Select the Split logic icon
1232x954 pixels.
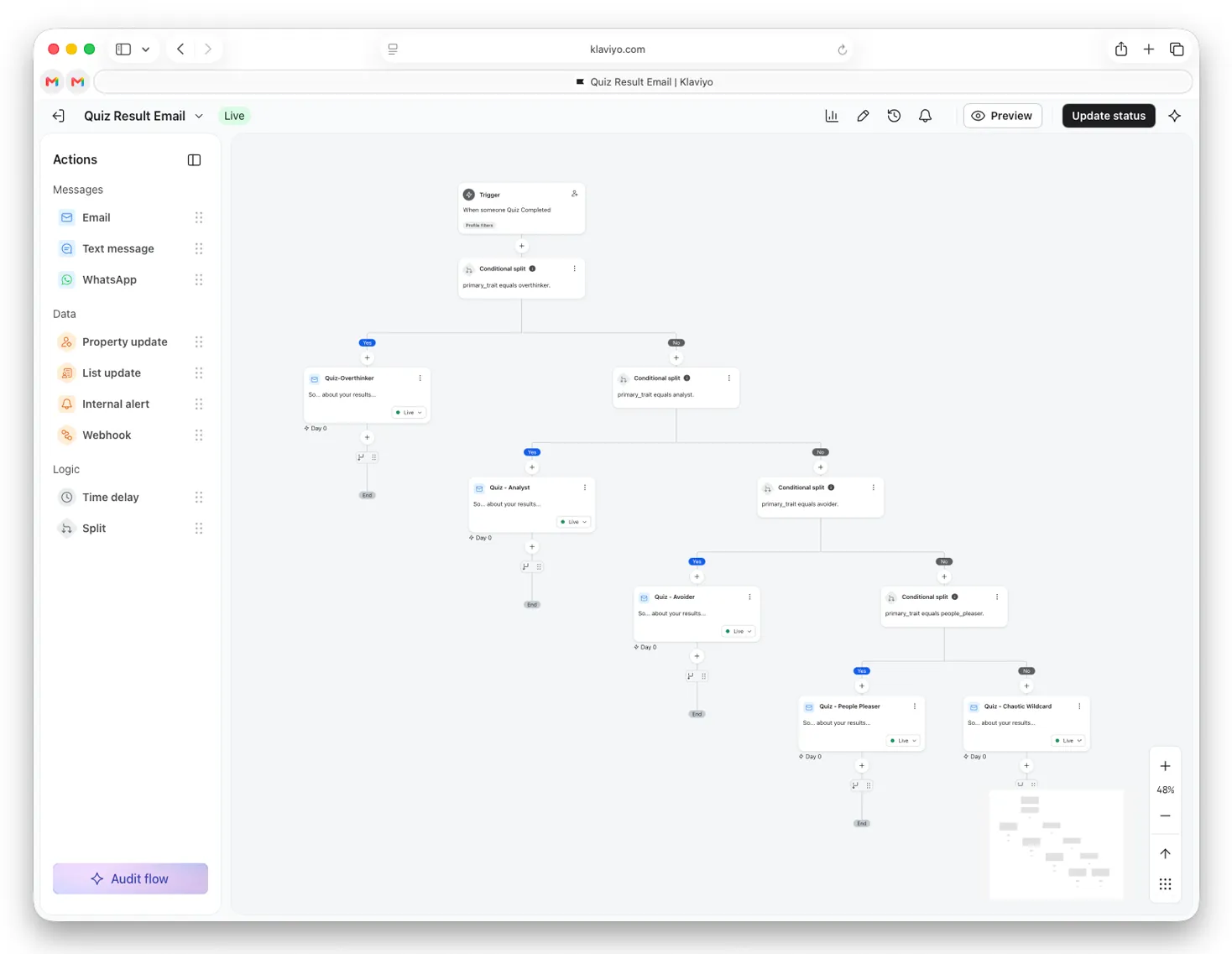click(66, 528)
